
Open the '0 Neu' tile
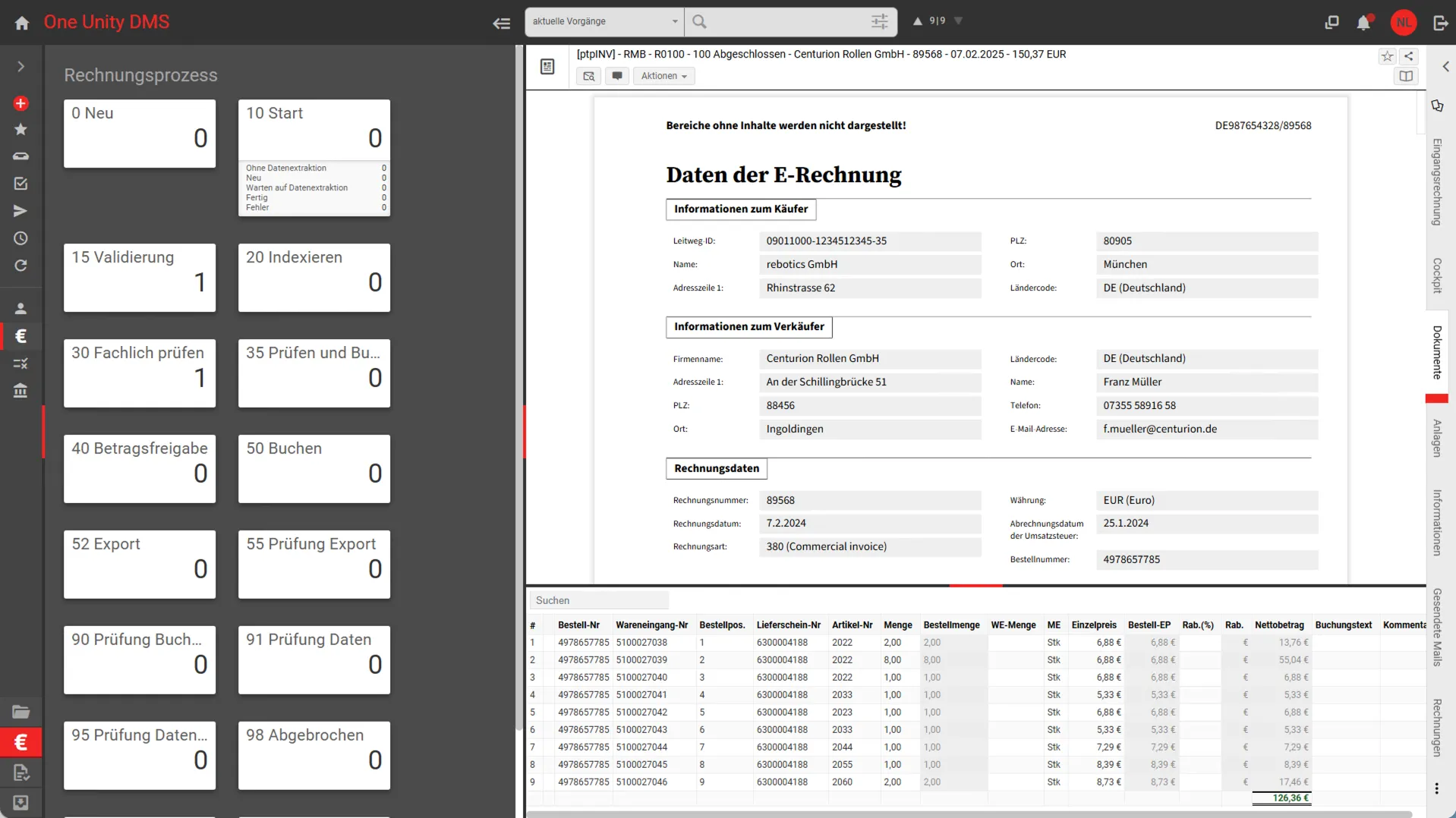coord(140,134)
